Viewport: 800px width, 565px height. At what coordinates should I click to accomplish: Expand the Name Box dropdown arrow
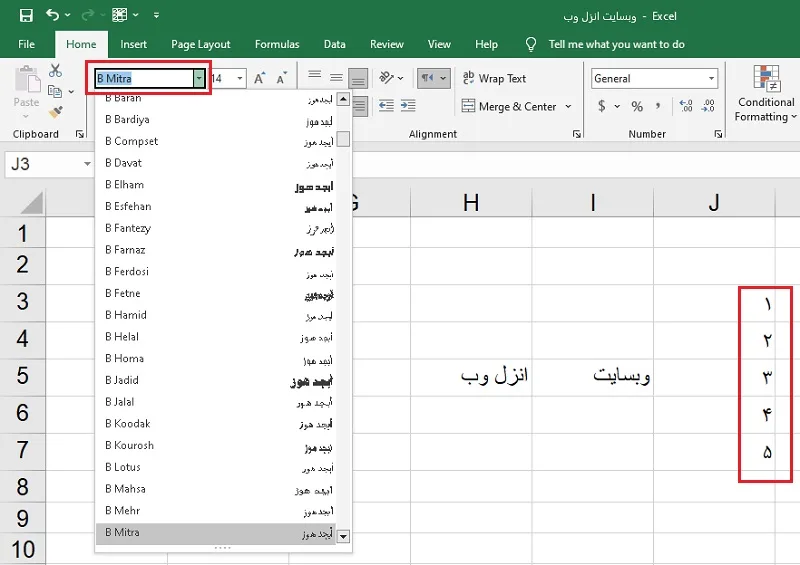87,164
